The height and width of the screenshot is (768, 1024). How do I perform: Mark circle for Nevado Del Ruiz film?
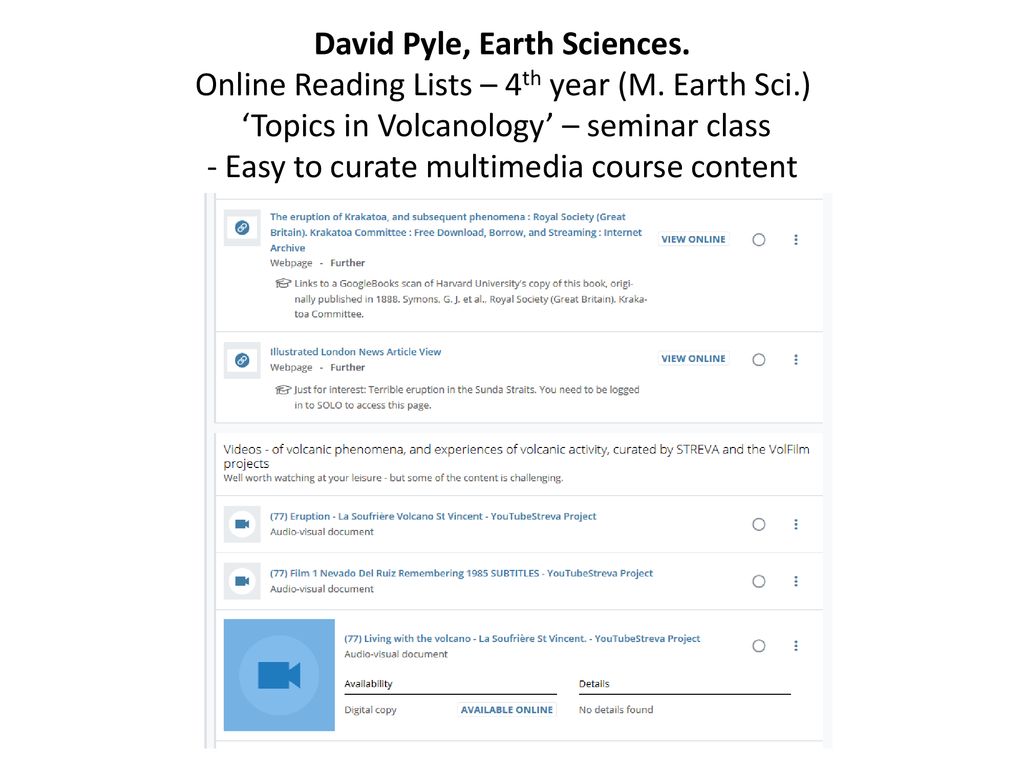tap(759, 581)
